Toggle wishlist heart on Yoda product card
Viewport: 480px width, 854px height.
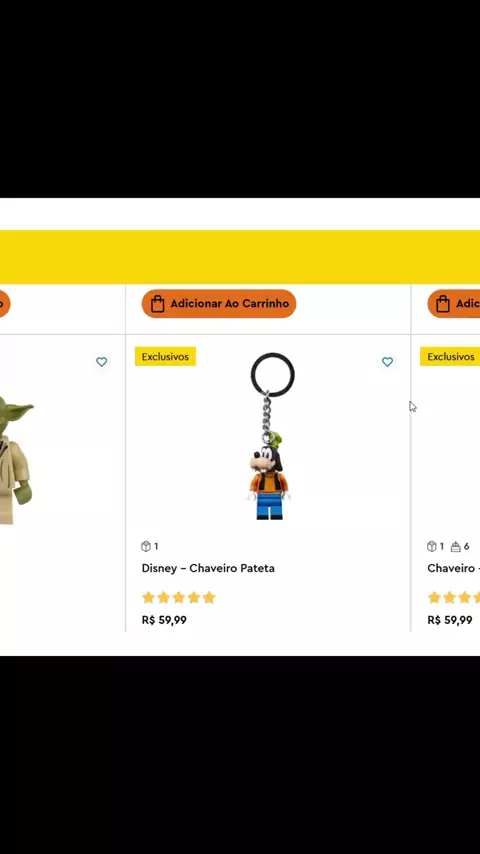101,362
